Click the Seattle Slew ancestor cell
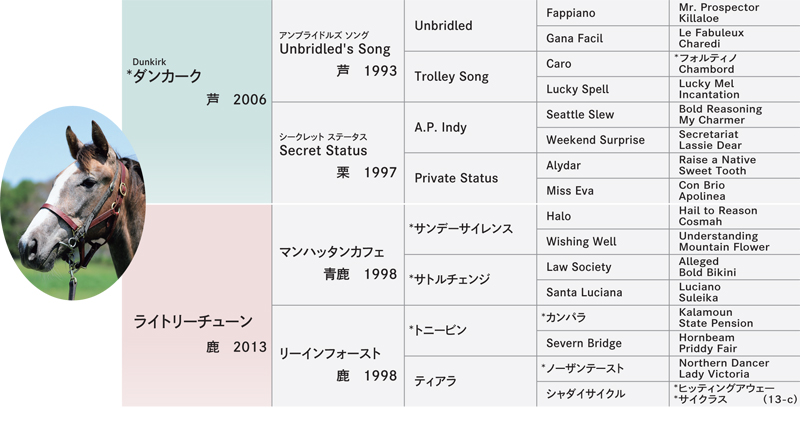This screenshot has width=800, height=425. click(x=603, y=114)
